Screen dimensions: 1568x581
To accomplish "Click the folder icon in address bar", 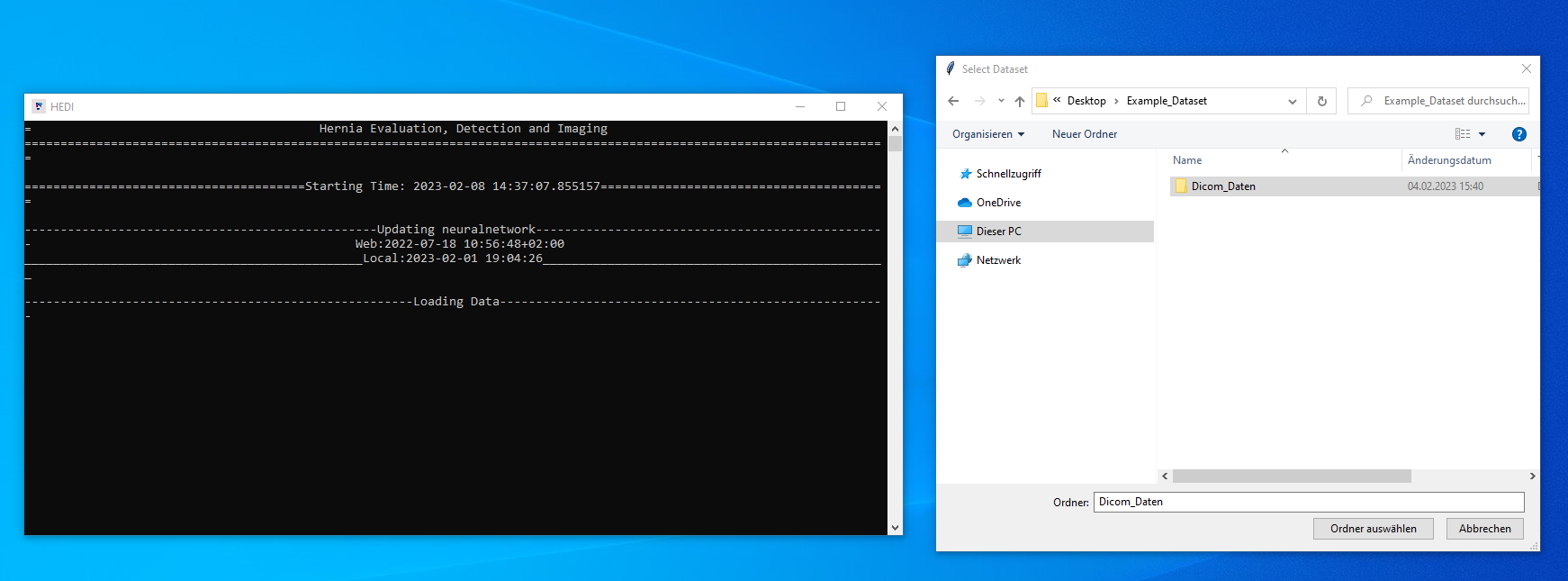I will click(1042, 101).
